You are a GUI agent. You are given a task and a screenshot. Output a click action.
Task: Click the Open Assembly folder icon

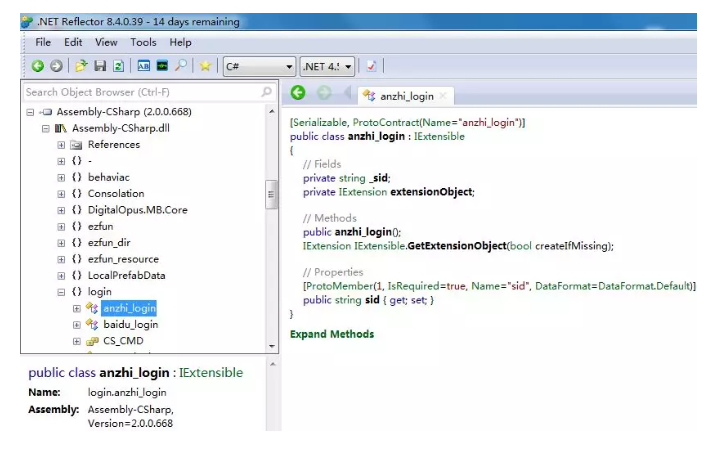click(81, 66)
